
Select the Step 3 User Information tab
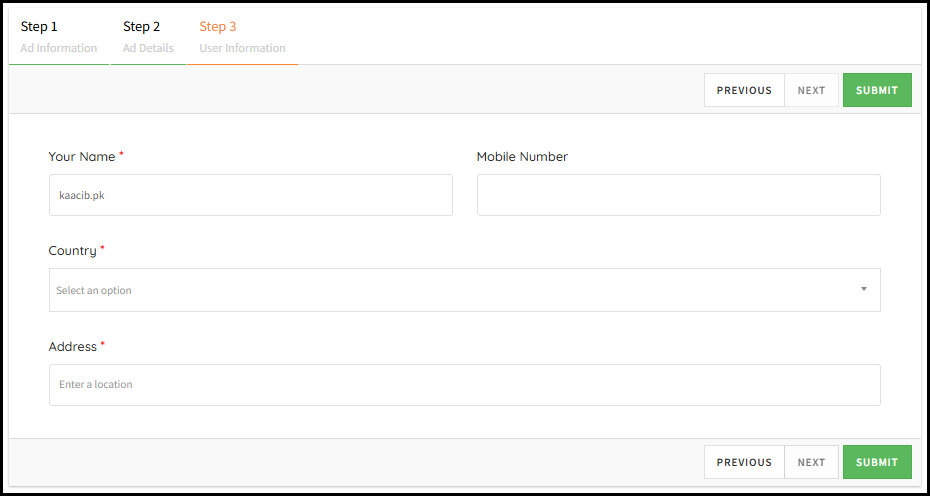coord(242,37)
